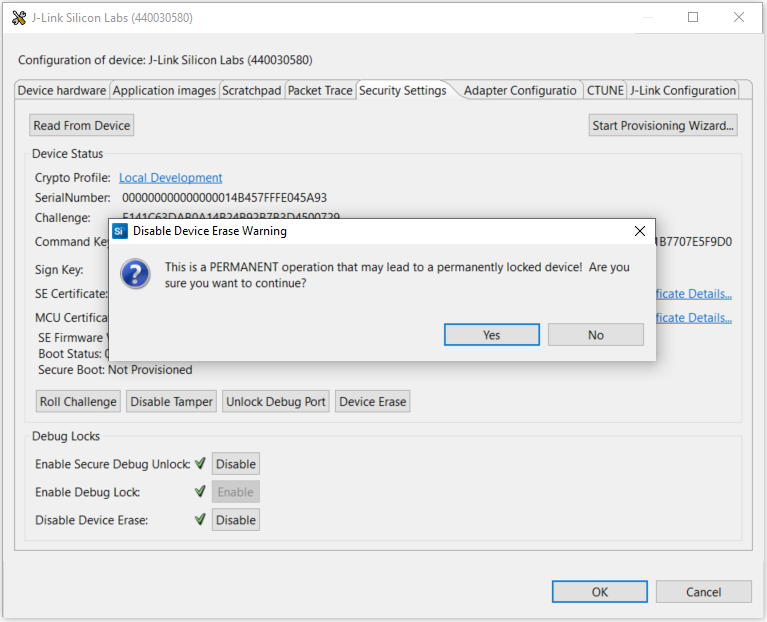Switch to the Device hardware tab

pos(62,90)
